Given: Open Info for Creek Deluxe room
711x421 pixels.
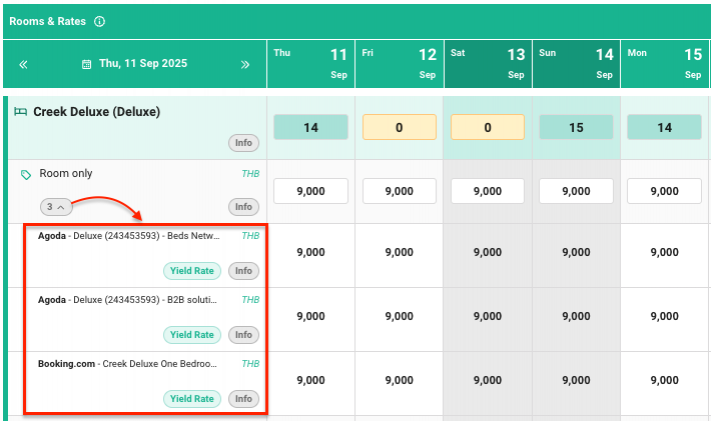Looking at the screenshot, I should click(243, 143).
